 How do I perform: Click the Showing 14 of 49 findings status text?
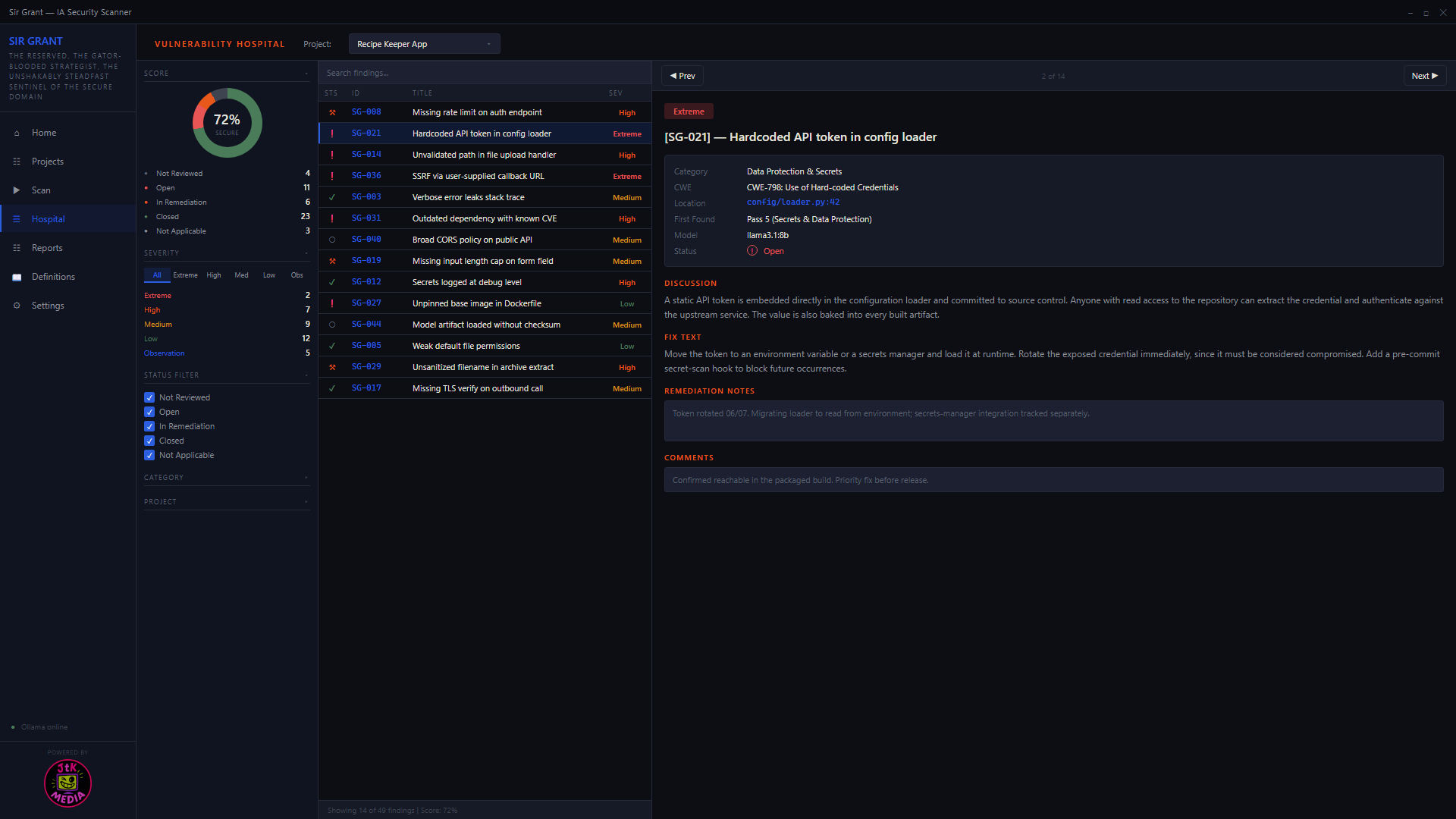(x=392, y=811)
